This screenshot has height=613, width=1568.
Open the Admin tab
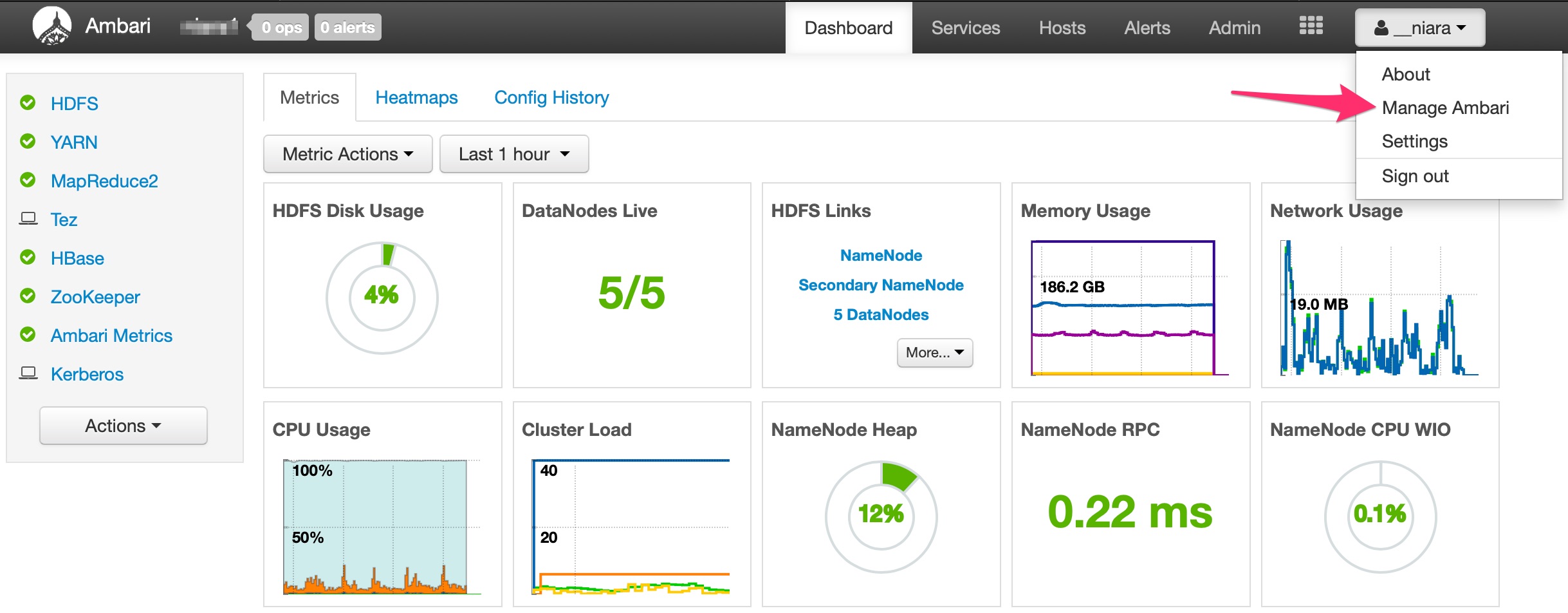click(x=1234, y=28)
